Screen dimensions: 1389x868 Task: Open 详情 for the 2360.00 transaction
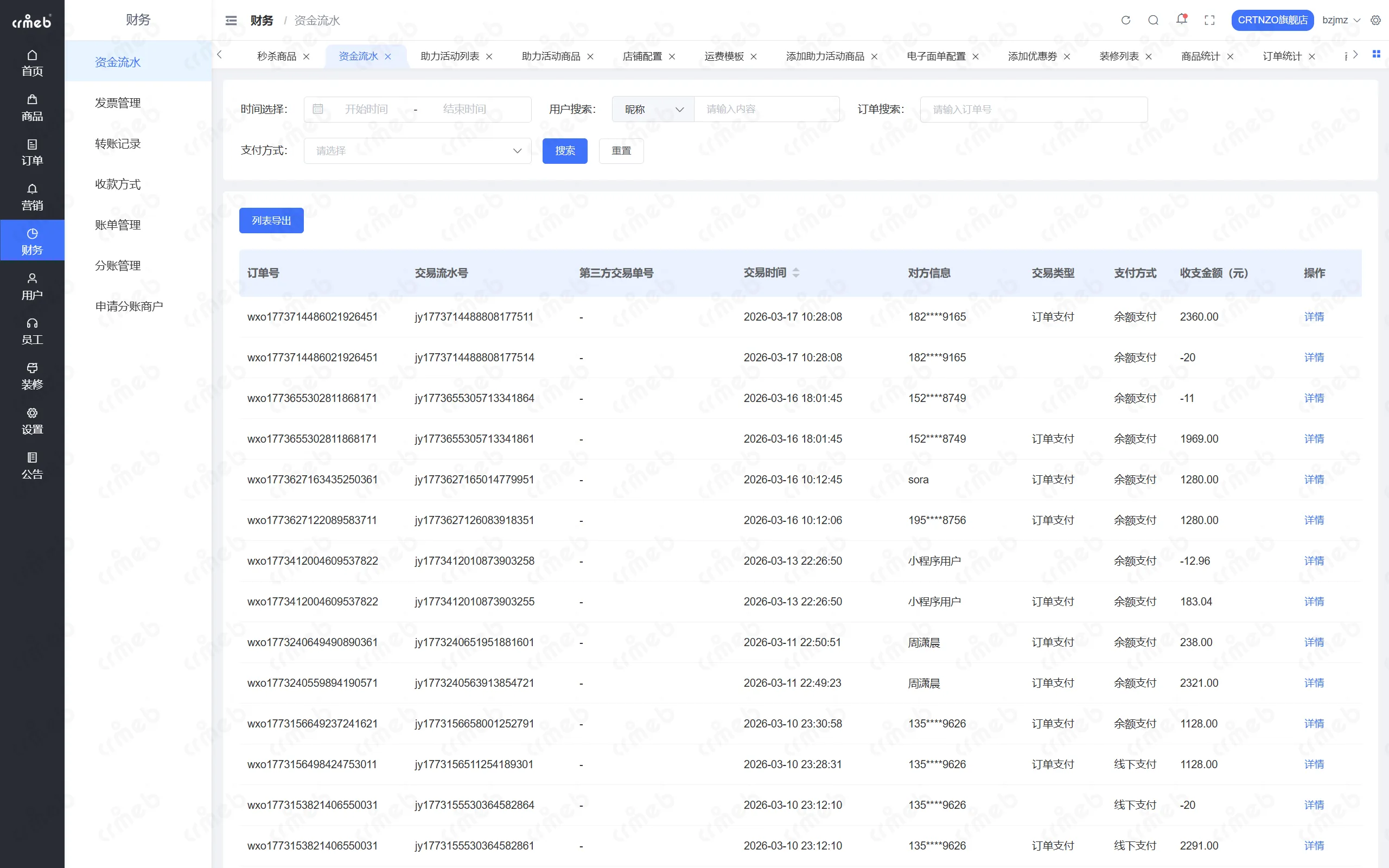(1314, 317)
